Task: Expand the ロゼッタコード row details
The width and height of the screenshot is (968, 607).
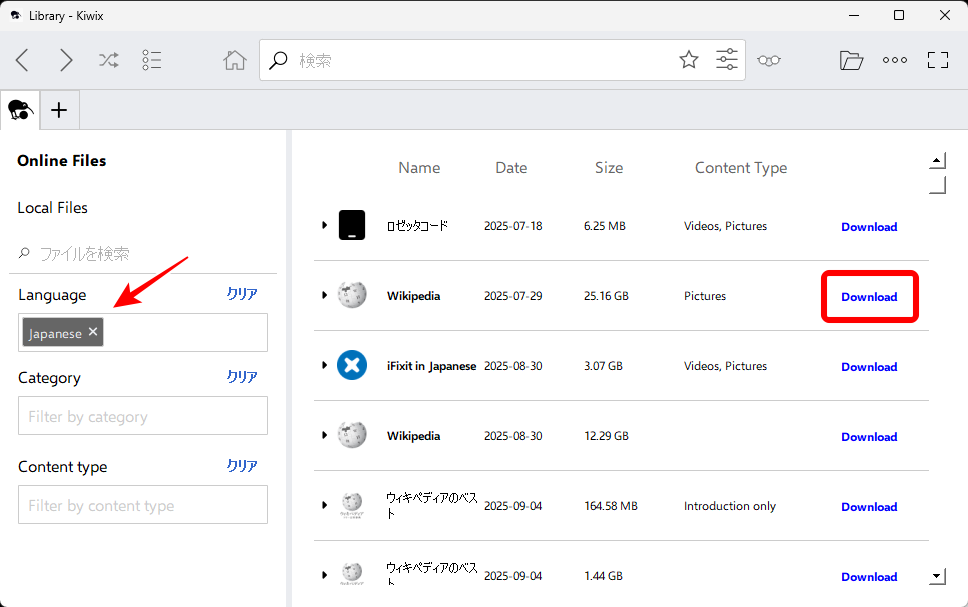Action: click(x=324, y=226)
